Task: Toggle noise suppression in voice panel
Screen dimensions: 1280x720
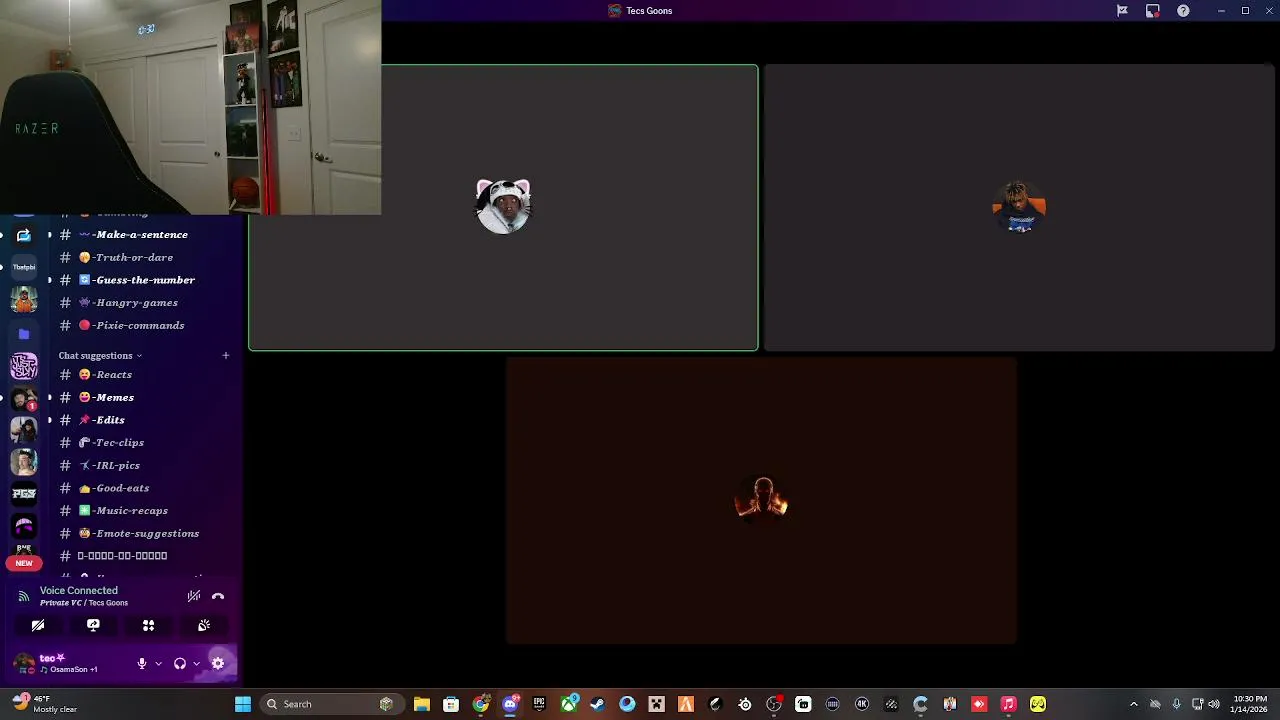Action: pyautogui.click(x=194, y=596)
